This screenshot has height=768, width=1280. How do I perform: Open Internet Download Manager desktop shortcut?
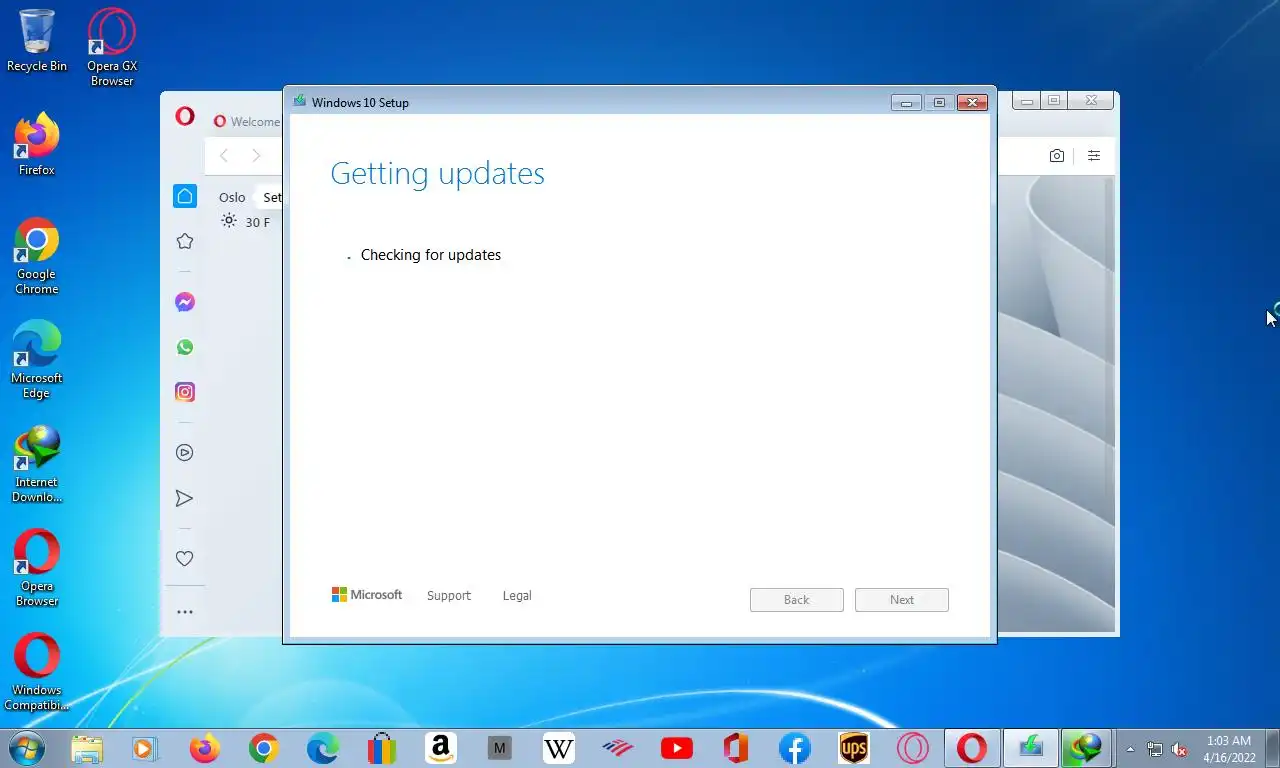coord(37,464)
